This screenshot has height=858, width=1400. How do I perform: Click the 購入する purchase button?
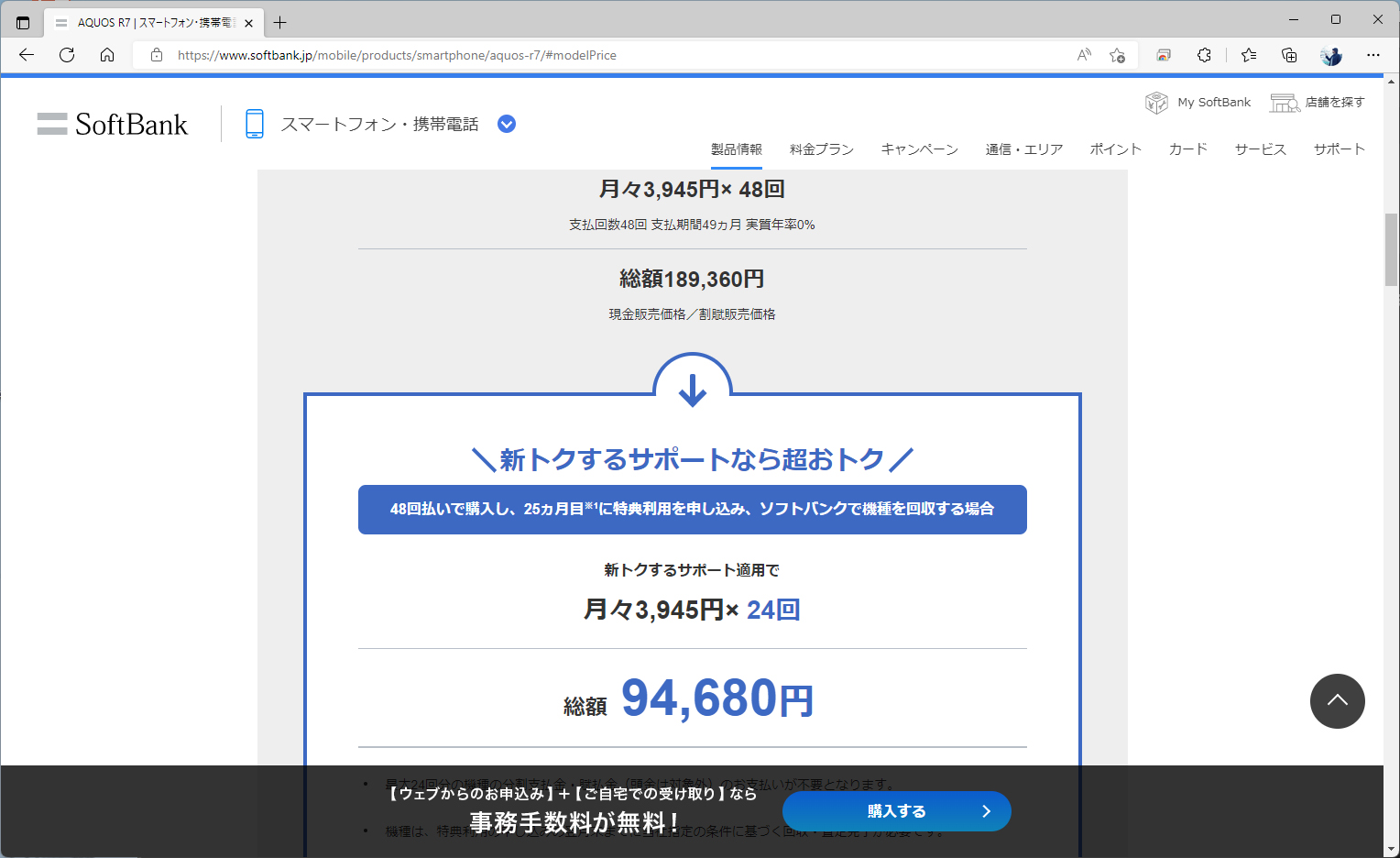tap(897, 811)
